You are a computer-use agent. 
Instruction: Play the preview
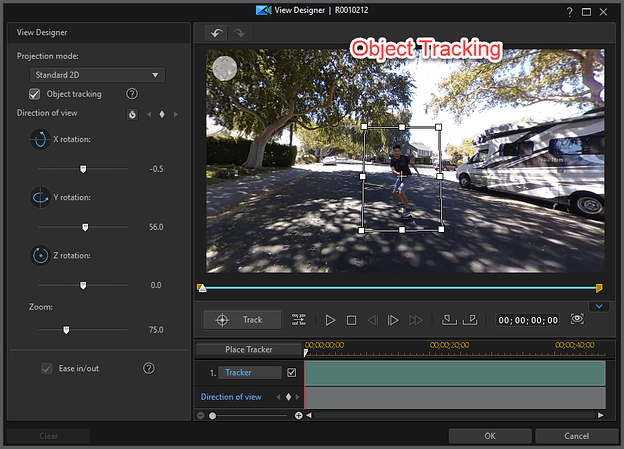[x=330, y=320]
